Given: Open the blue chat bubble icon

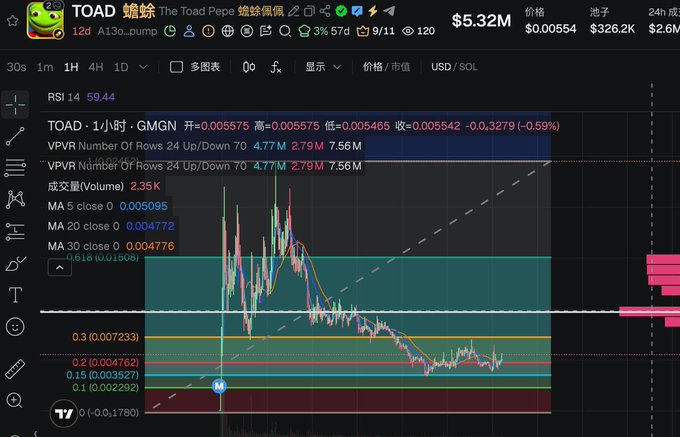Looking at the screenshot, I should (357, 11).
